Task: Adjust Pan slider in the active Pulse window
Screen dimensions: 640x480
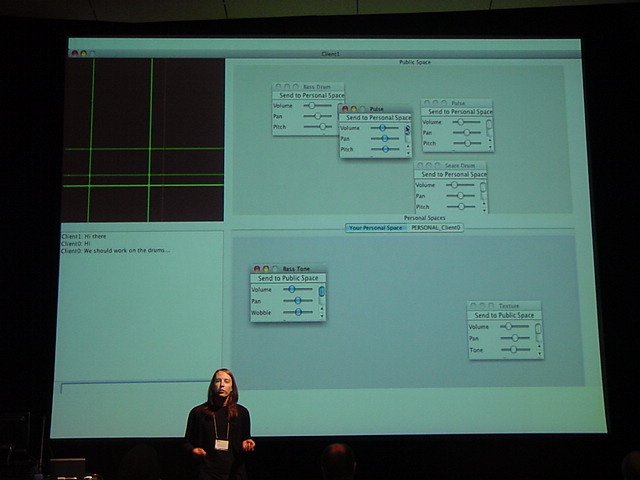Action: pos(384,139)
